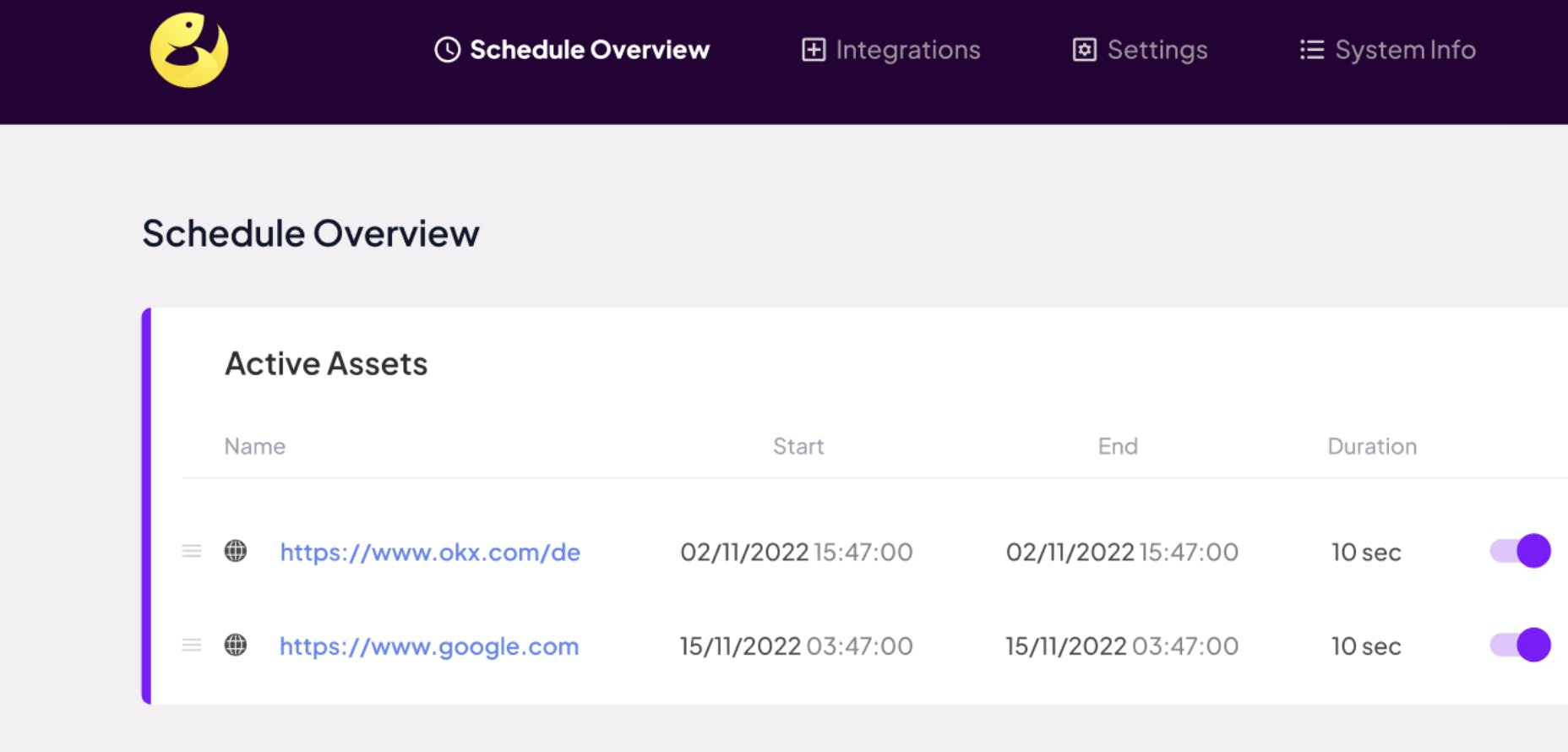Open the https://www.google.com link
The height and width of the screenshot is (752, 1568).
point(429,646)
